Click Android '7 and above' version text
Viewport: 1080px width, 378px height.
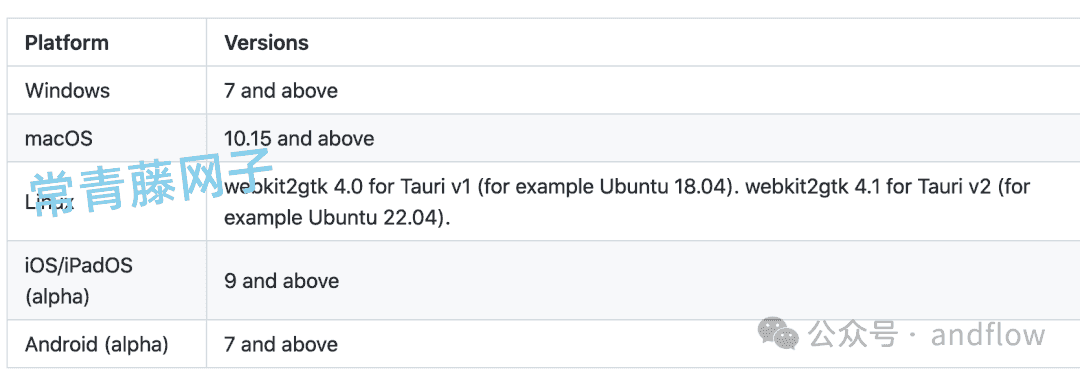point(281,344)
